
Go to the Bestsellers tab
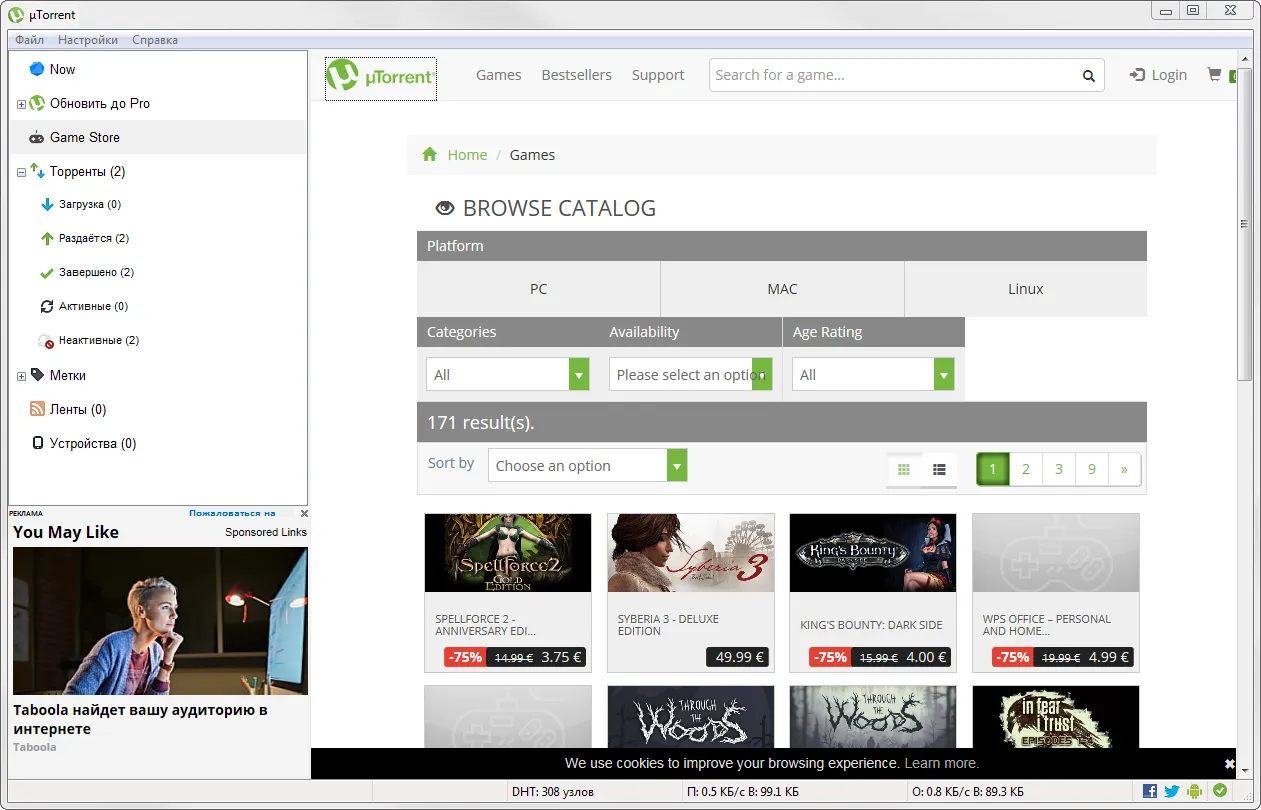click(576, 75)
